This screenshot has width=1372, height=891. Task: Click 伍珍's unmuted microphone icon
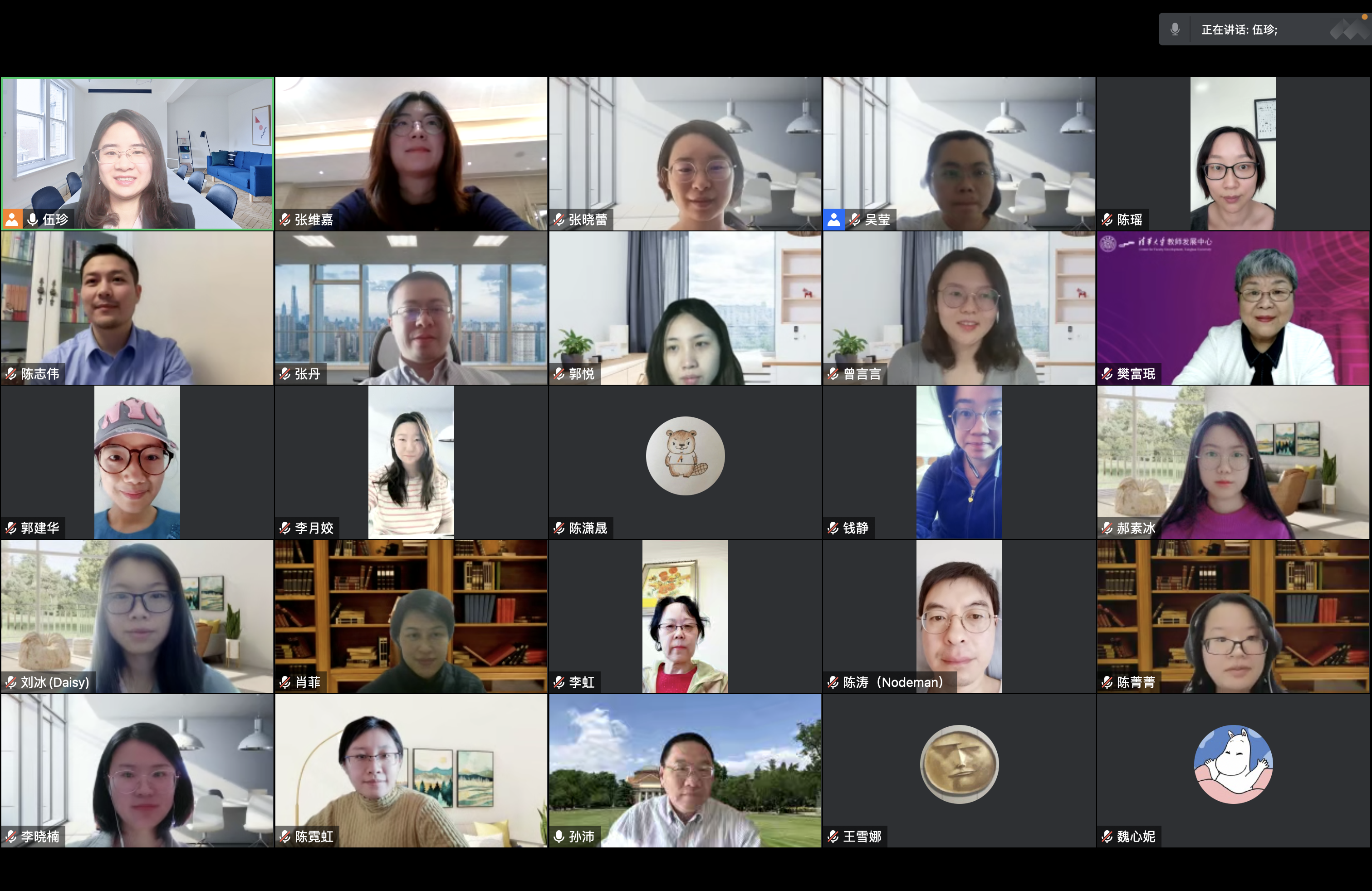coord(33,220)
